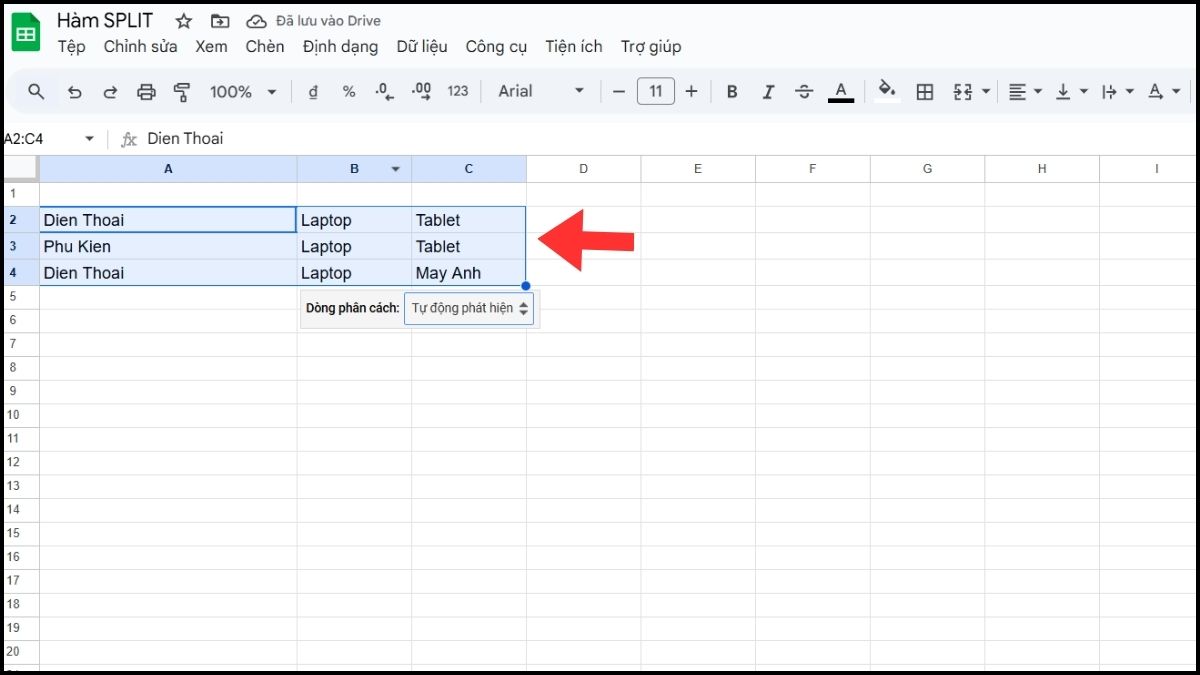Open the borders menu
Screen dimensions: 1200x675
pyautogui.click(x=925, y=91)
